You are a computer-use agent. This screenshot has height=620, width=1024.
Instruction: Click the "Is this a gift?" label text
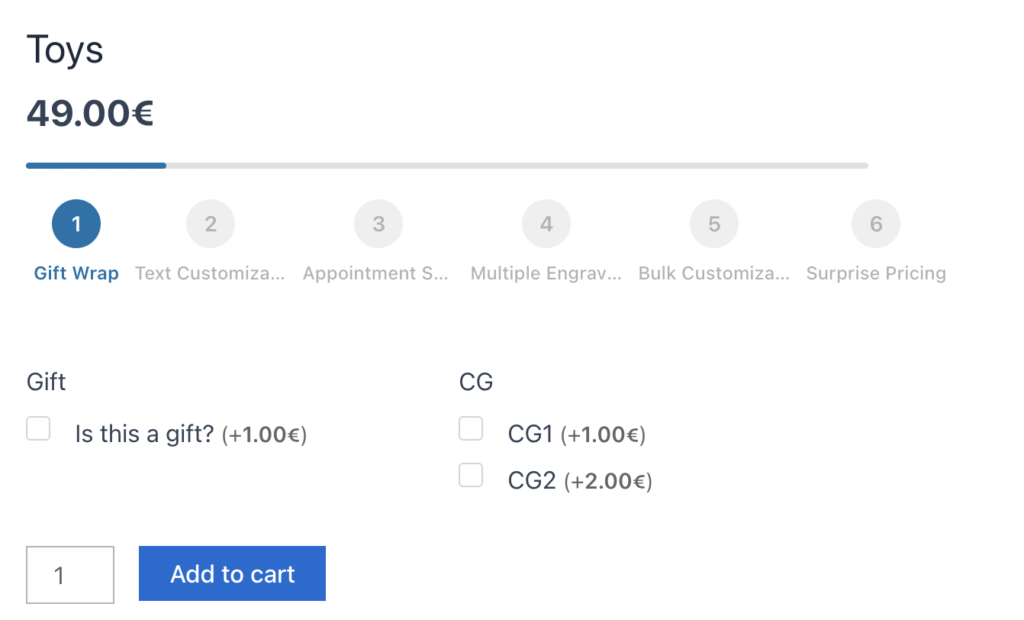(x=144, y=435)
